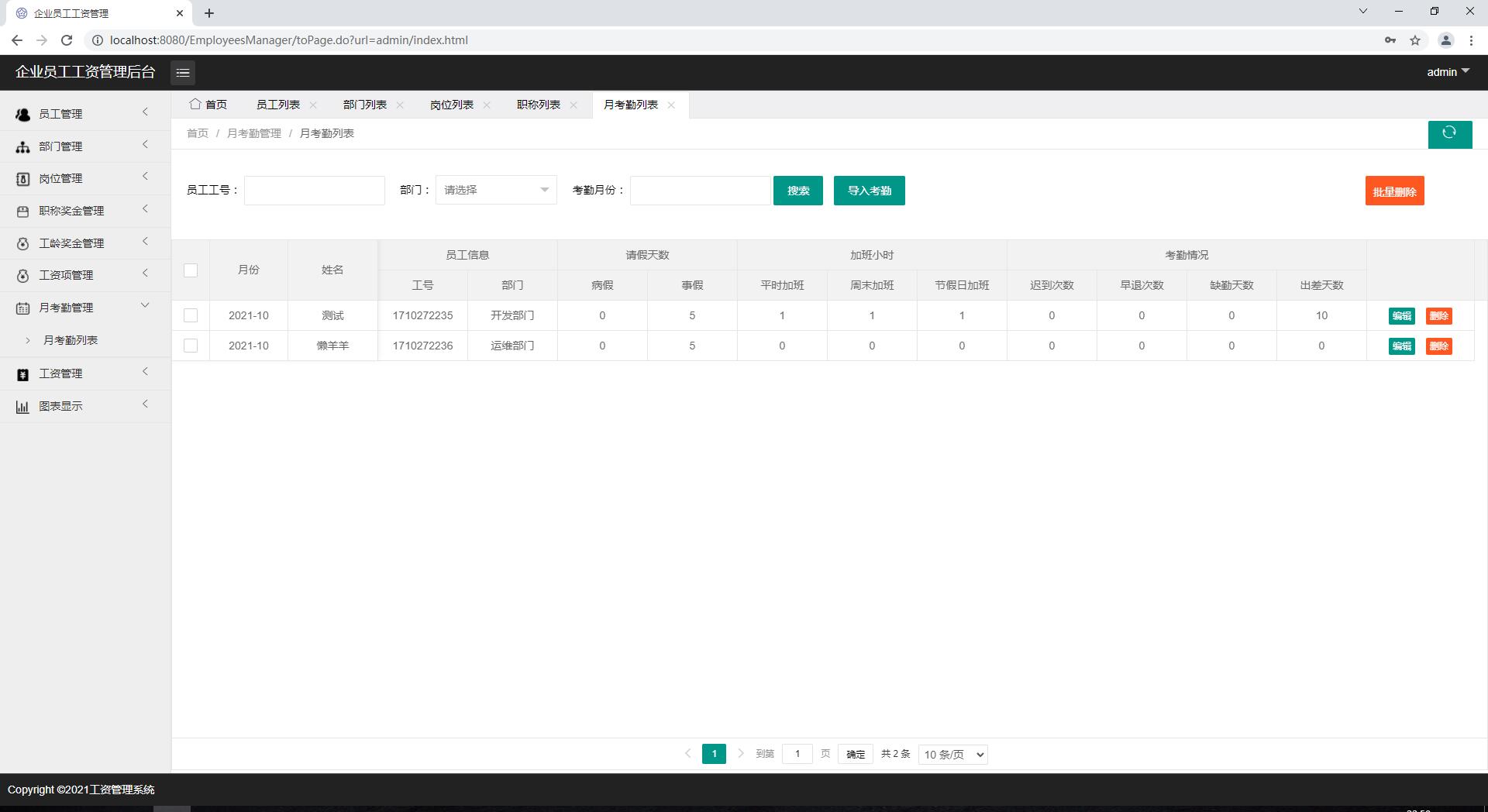Click the 员工管理 person icon in sidebar
The width and height of the screenshot is (1488, 812).
point(22,115)
